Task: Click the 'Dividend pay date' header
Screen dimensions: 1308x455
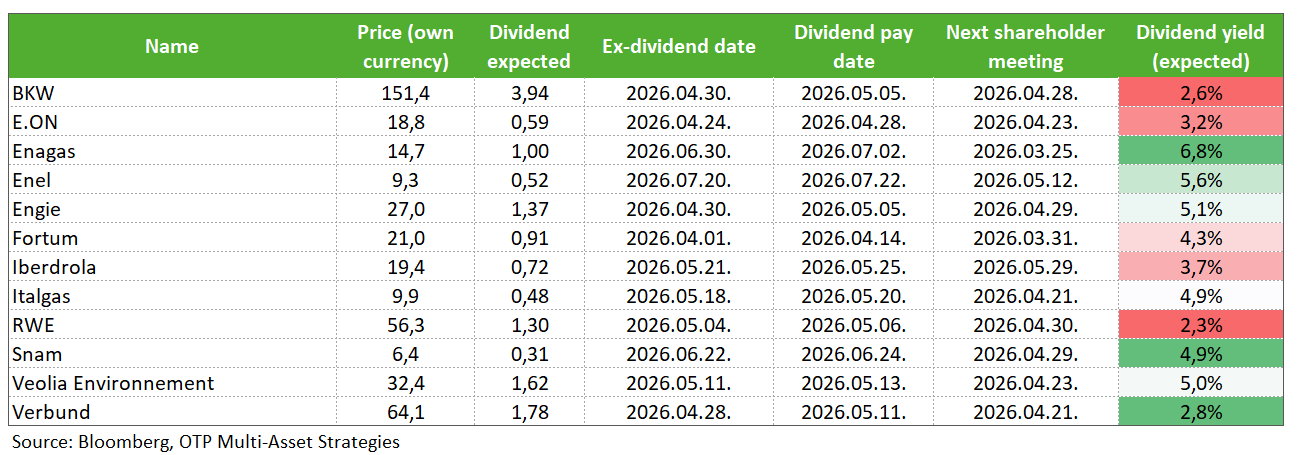Action: [x=853, y=46]
